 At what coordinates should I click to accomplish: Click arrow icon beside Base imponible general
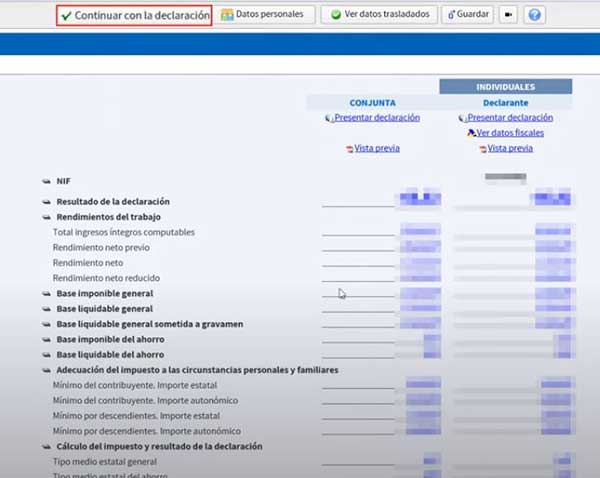pyautogui.click(x=46, y=294)
